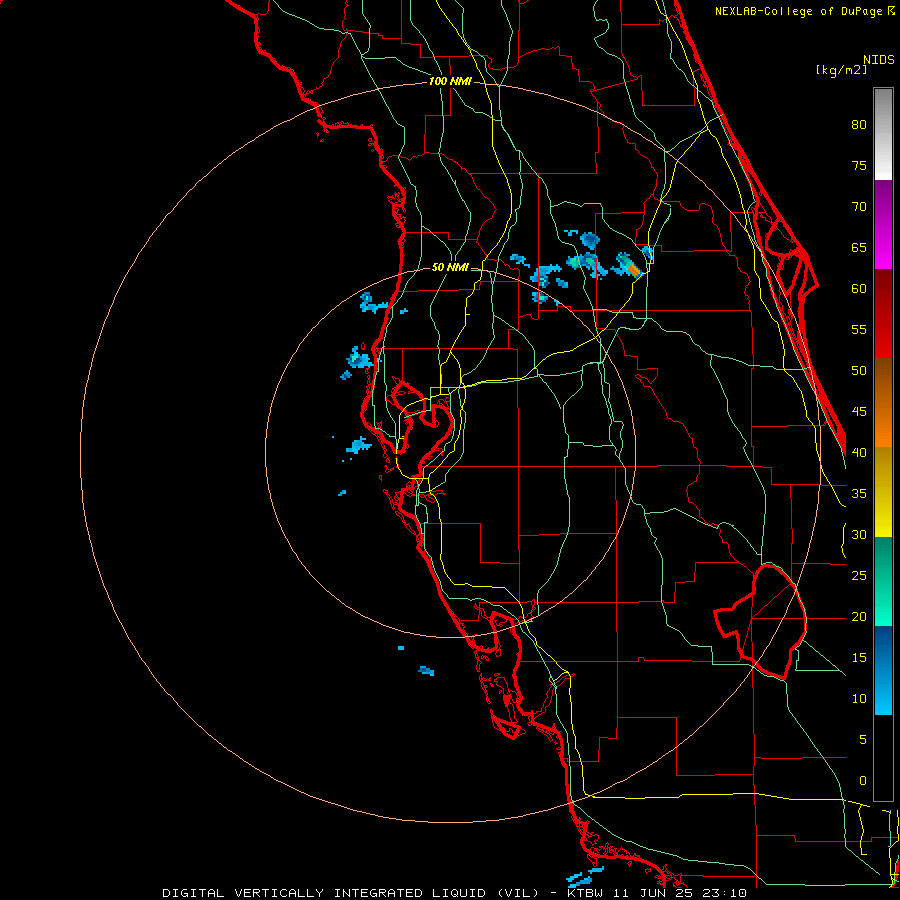Click the scale value 70
The image size is (900, 900).
859,207
